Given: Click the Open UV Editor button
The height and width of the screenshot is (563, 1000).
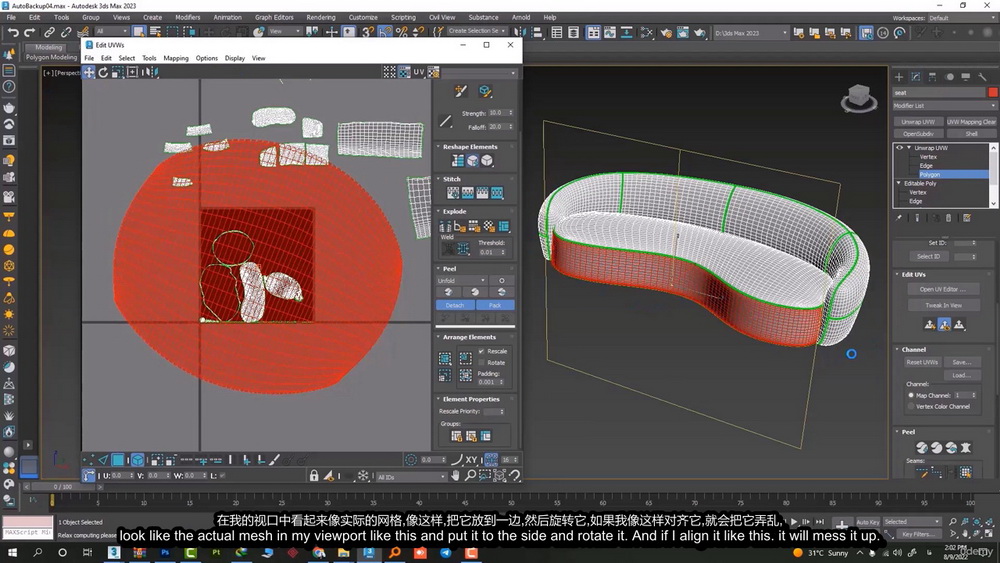Looking at the screenshot, I should click(943, 289).
